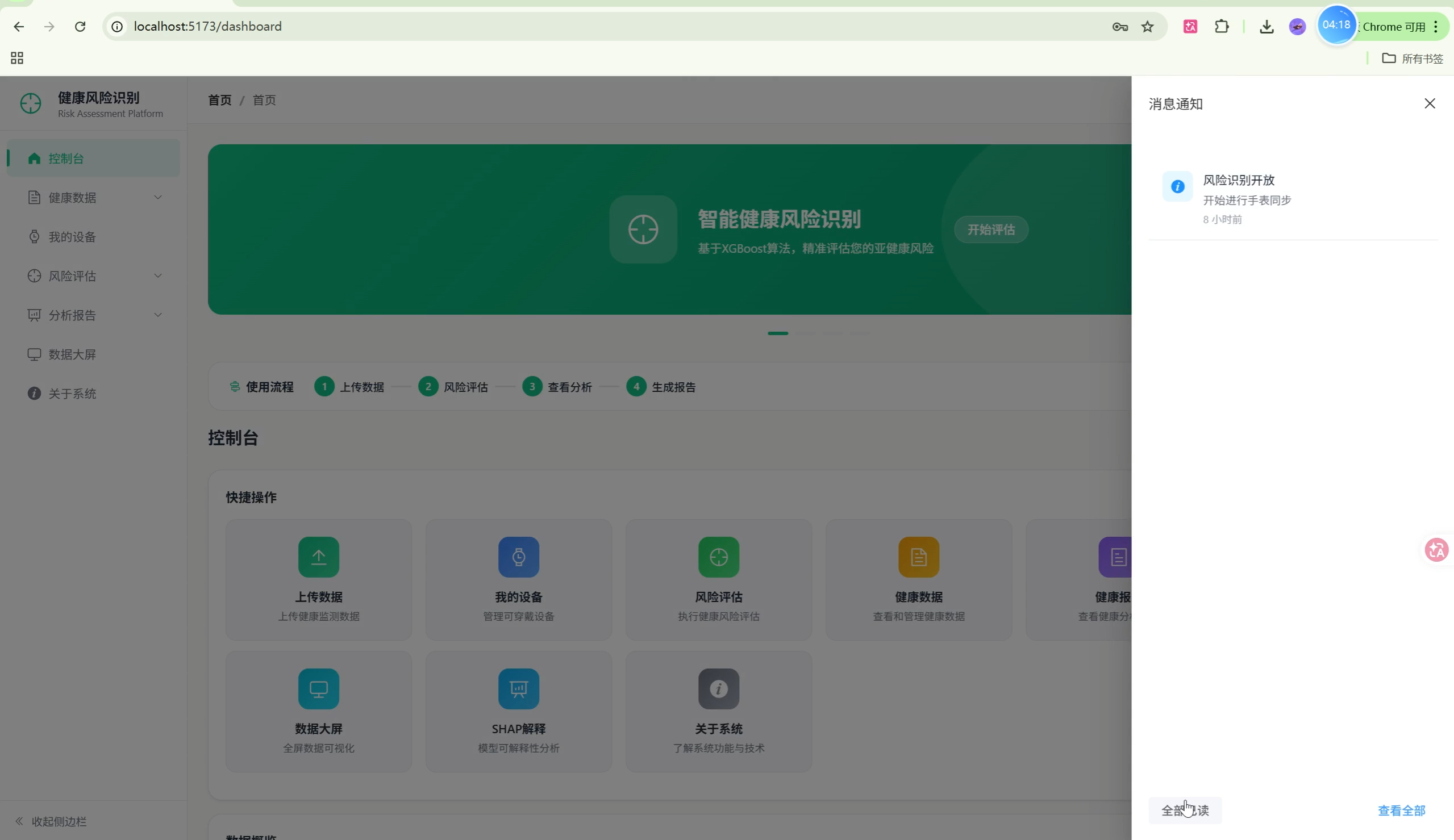The height and width of the screenshot is (840, 1454).
Task: Mark all notifications as read
Action: pyautogui.click(x=1185, y=810)
